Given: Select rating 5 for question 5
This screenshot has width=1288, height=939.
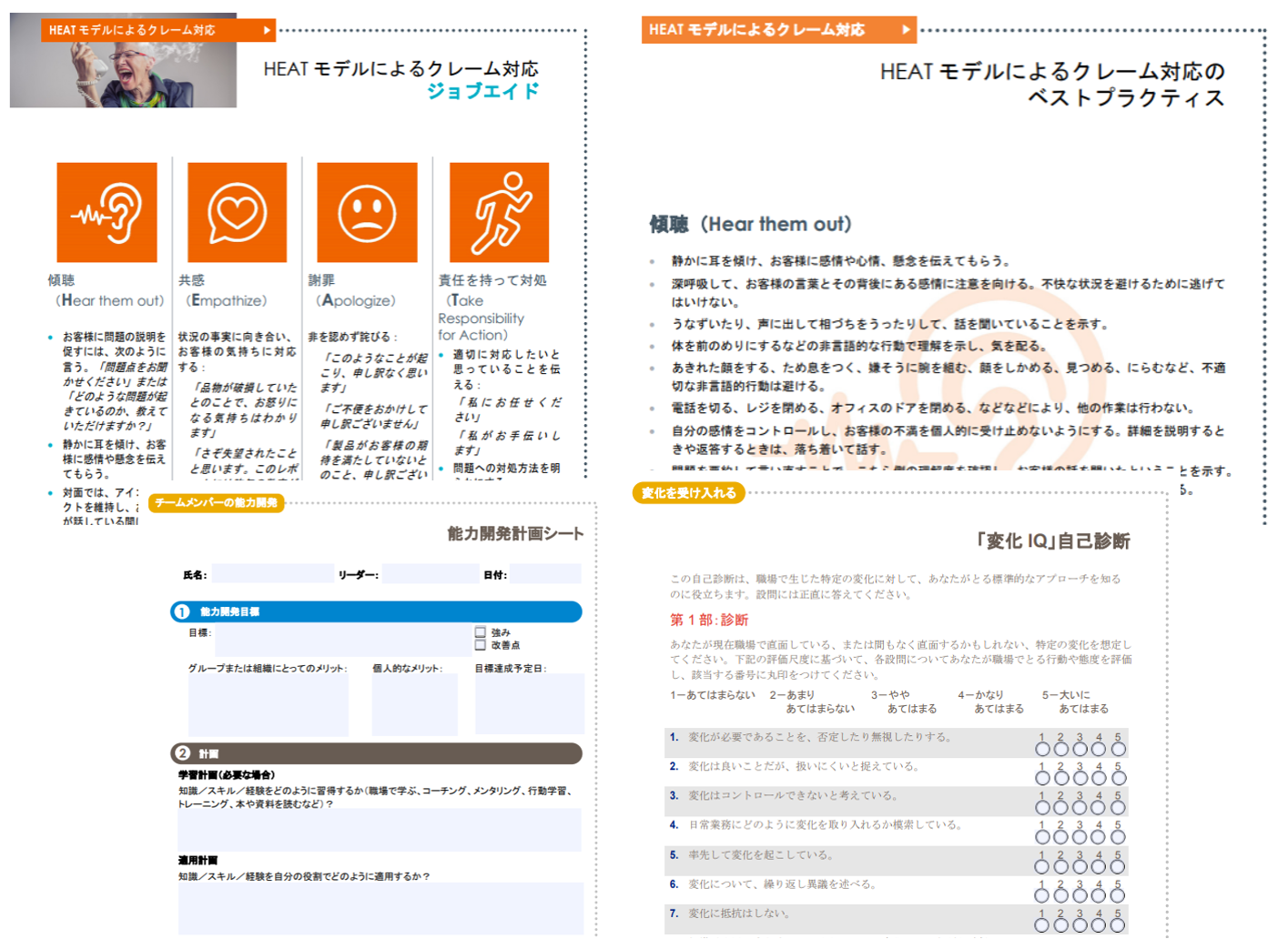Looking at the screenshot, I should [x=1119, y=866].
